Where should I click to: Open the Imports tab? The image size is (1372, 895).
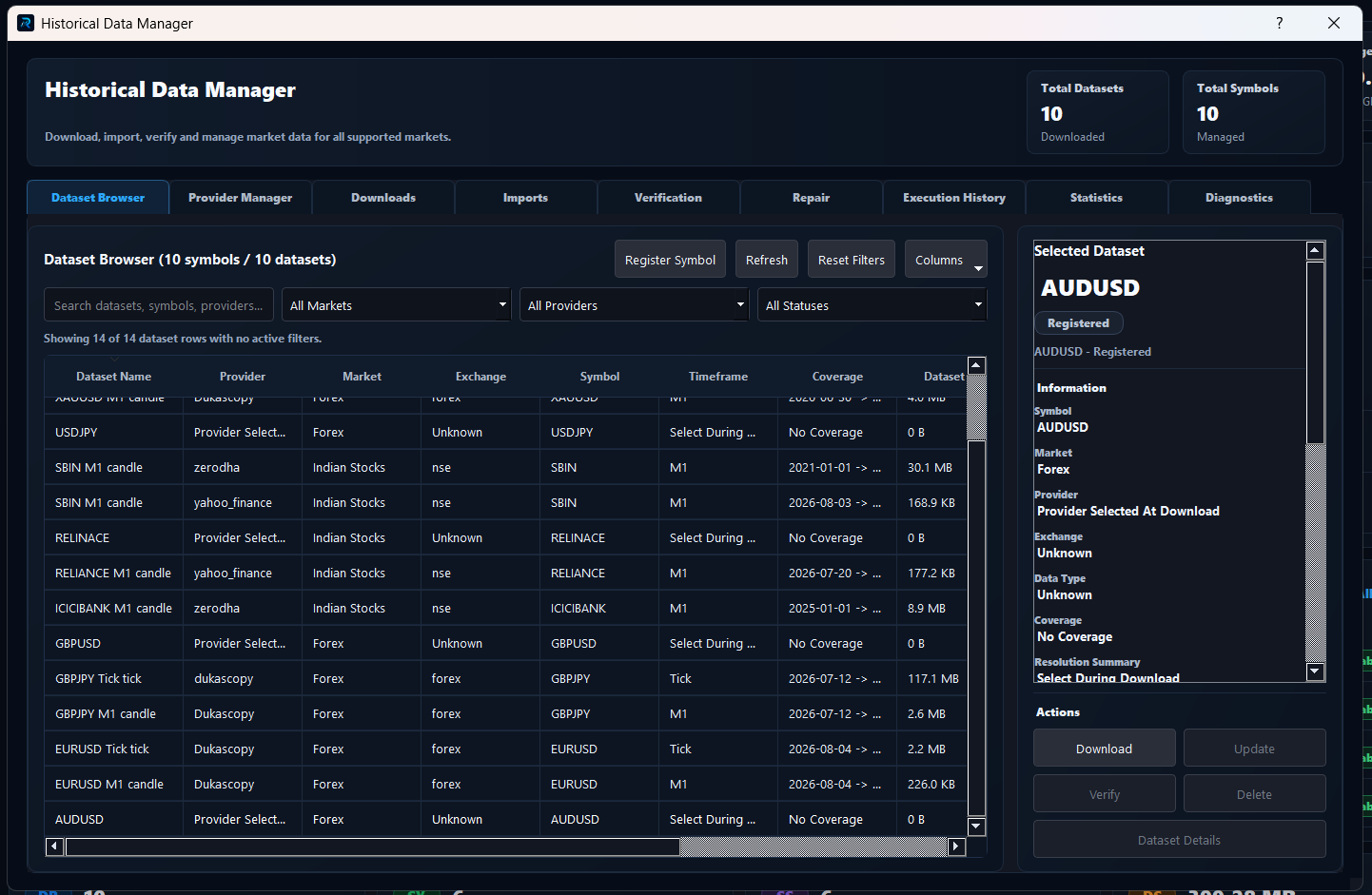click(x=526, y=198)
